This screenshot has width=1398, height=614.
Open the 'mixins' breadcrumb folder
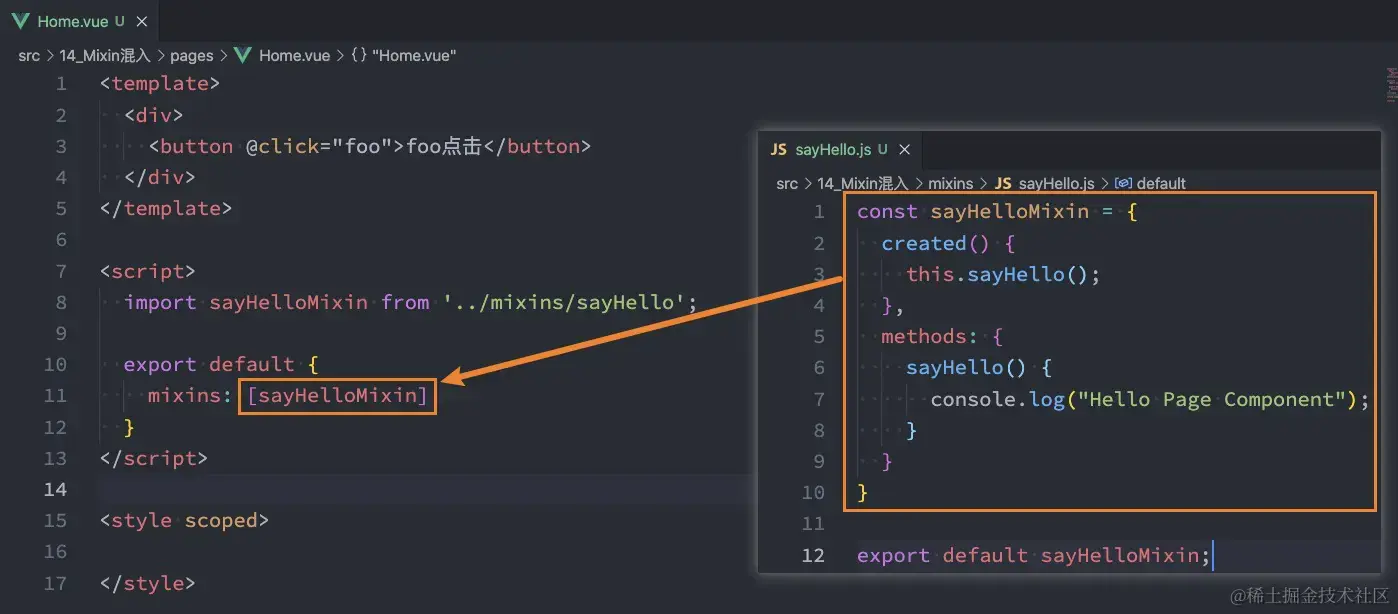(951, 184)
